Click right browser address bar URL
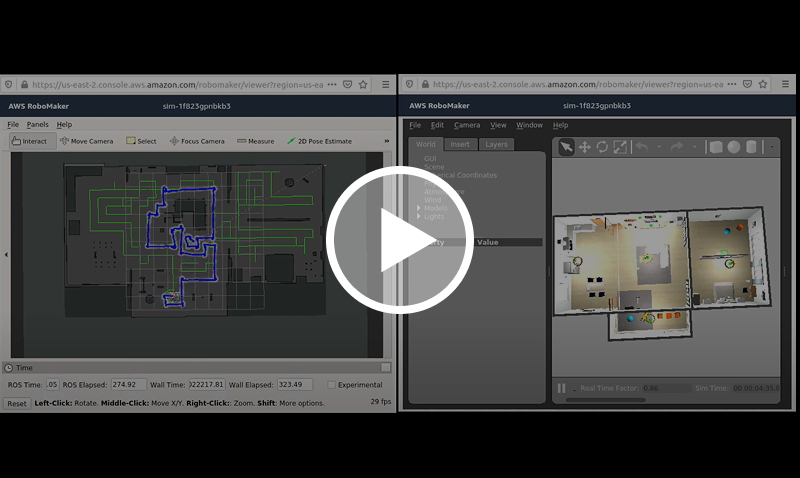This screenshot has width=800, height=478. (578, 84)
